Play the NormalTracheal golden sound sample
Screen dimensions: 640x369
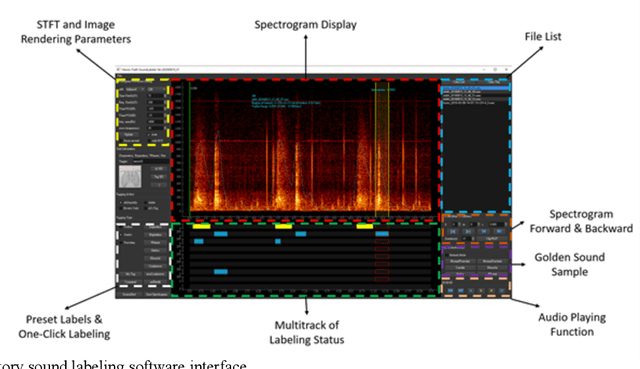point(493,261)
